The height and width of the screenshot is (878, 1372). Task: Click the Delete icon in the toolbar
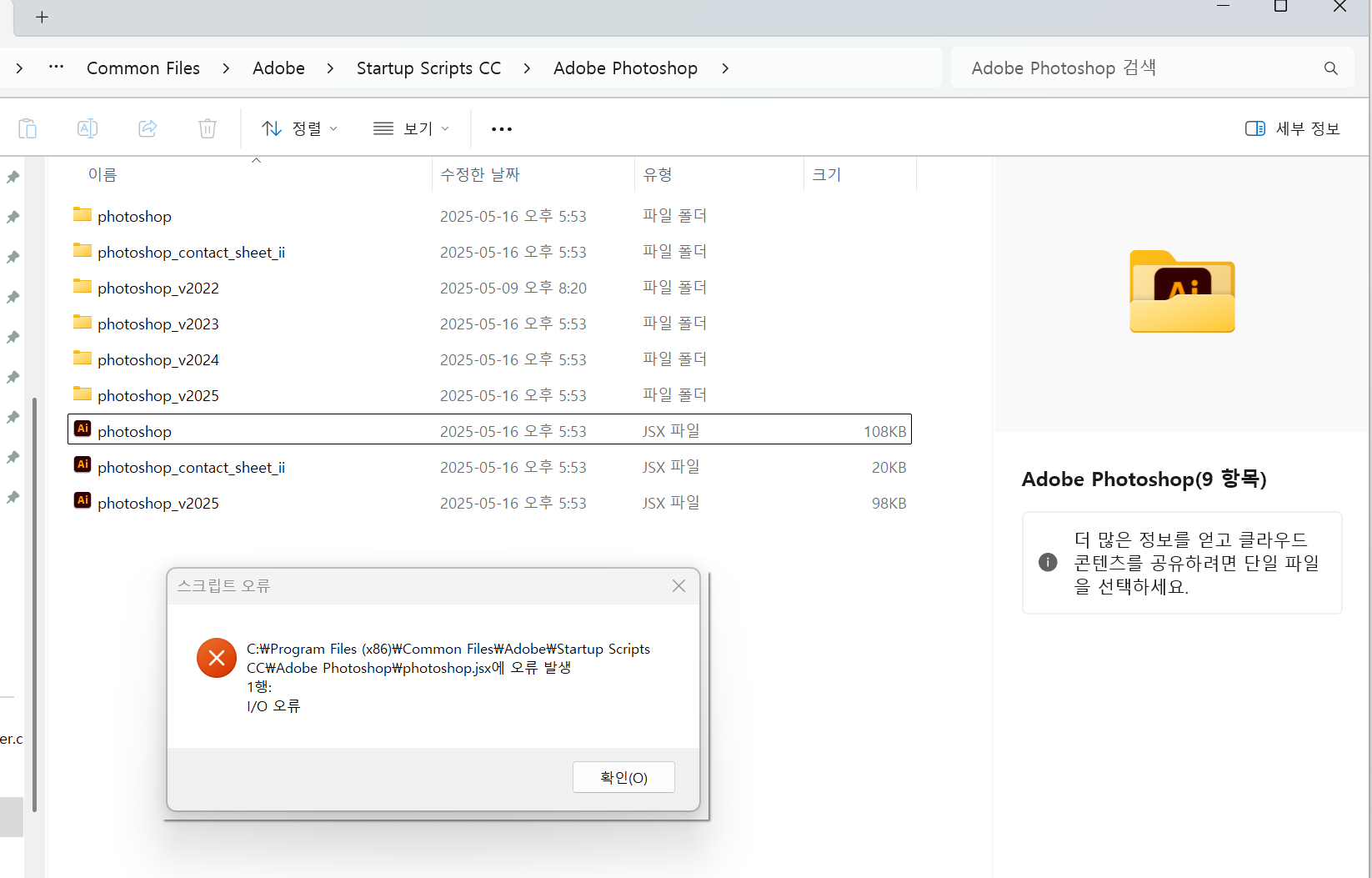207,128
